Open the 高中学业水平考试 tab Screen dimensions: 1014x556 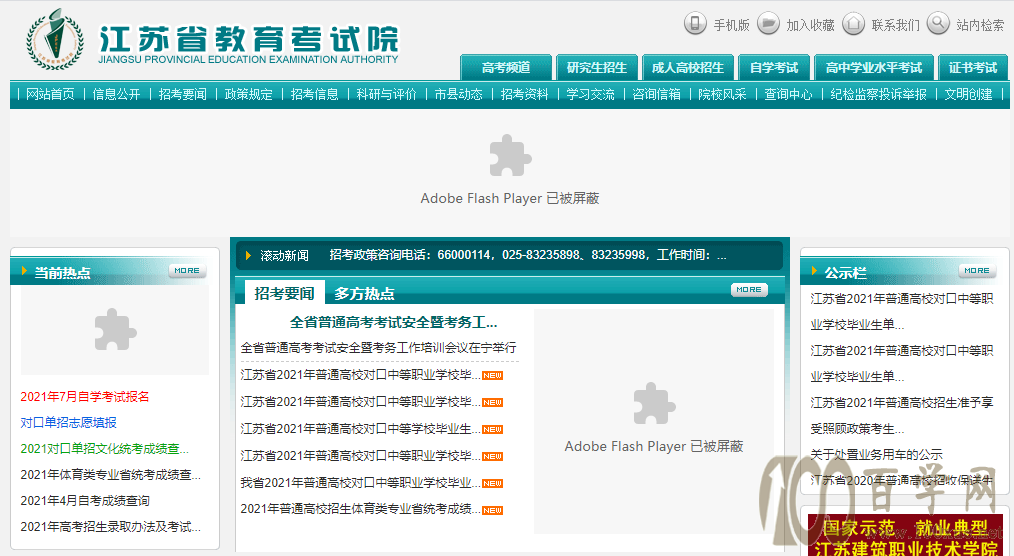pos(874,67)
